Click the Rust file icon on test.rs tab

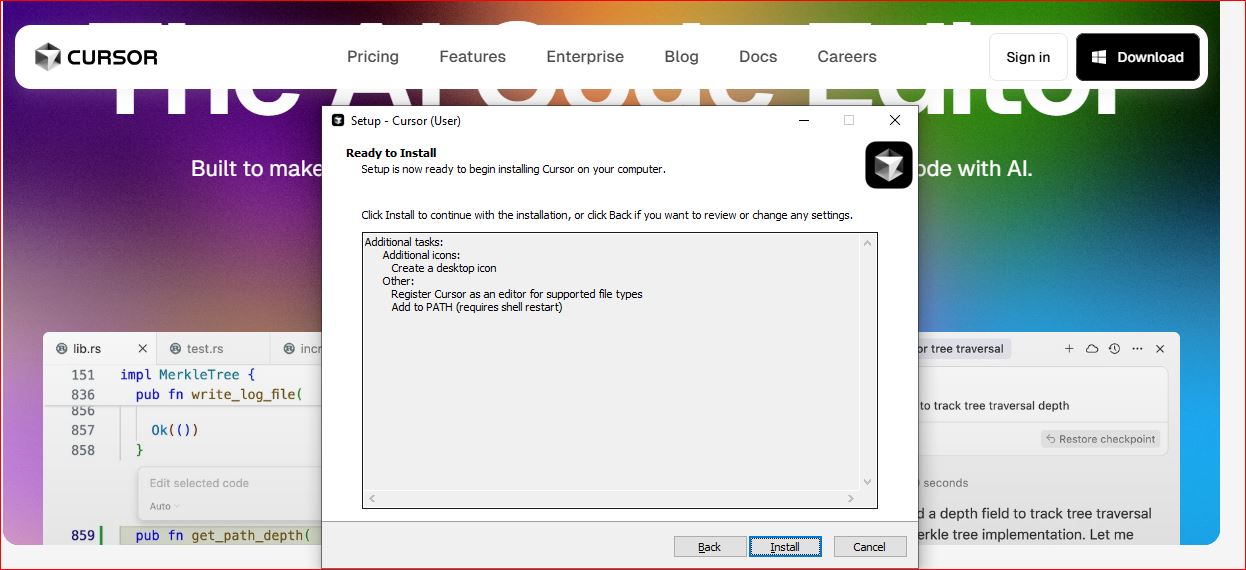(x=175, y=349)
